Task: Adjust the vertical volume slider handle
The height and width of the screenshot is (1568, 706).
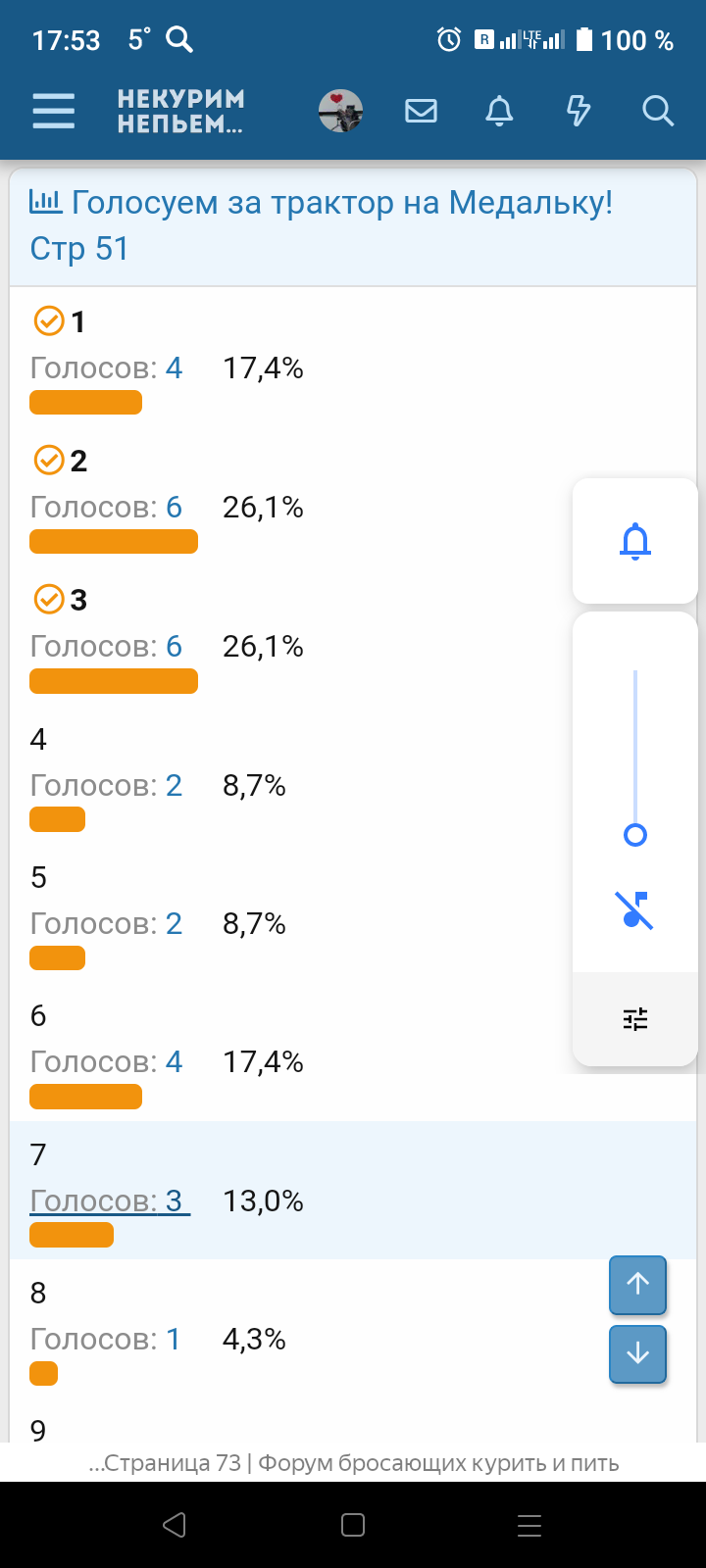Action: point(635,835)
